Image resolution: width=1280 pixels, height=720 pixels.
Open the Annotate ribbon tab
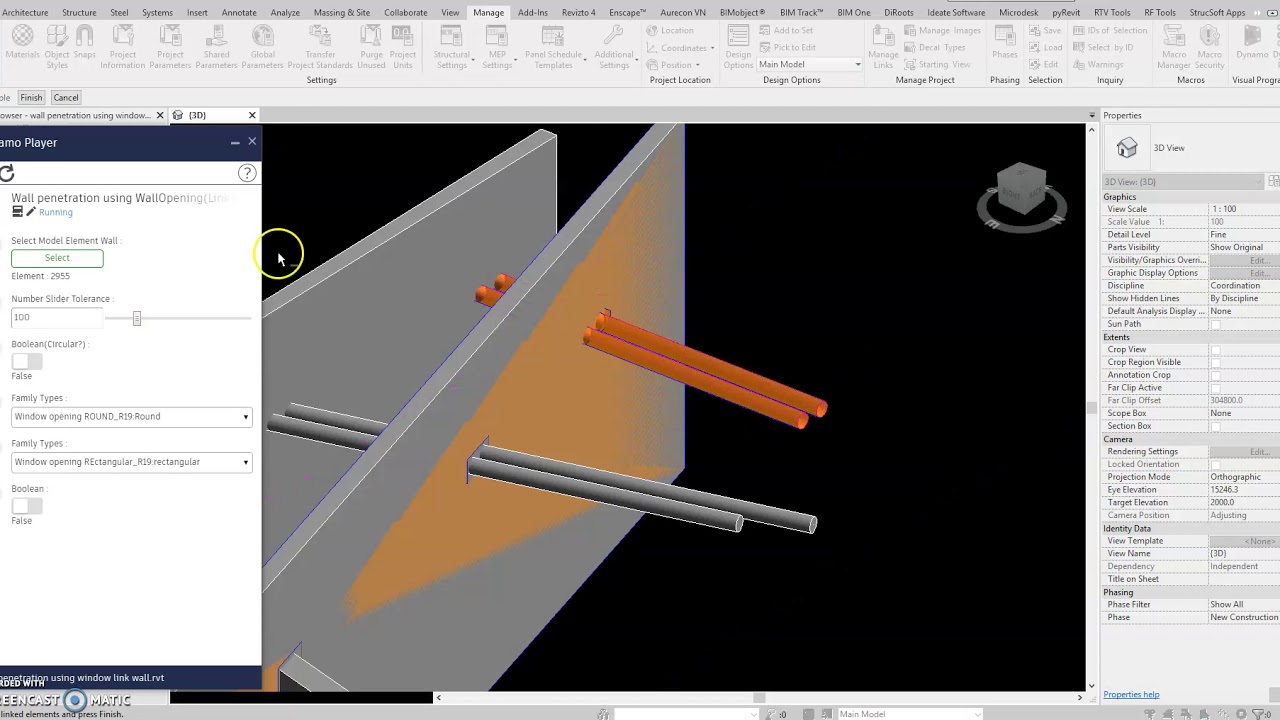[239, 13]
